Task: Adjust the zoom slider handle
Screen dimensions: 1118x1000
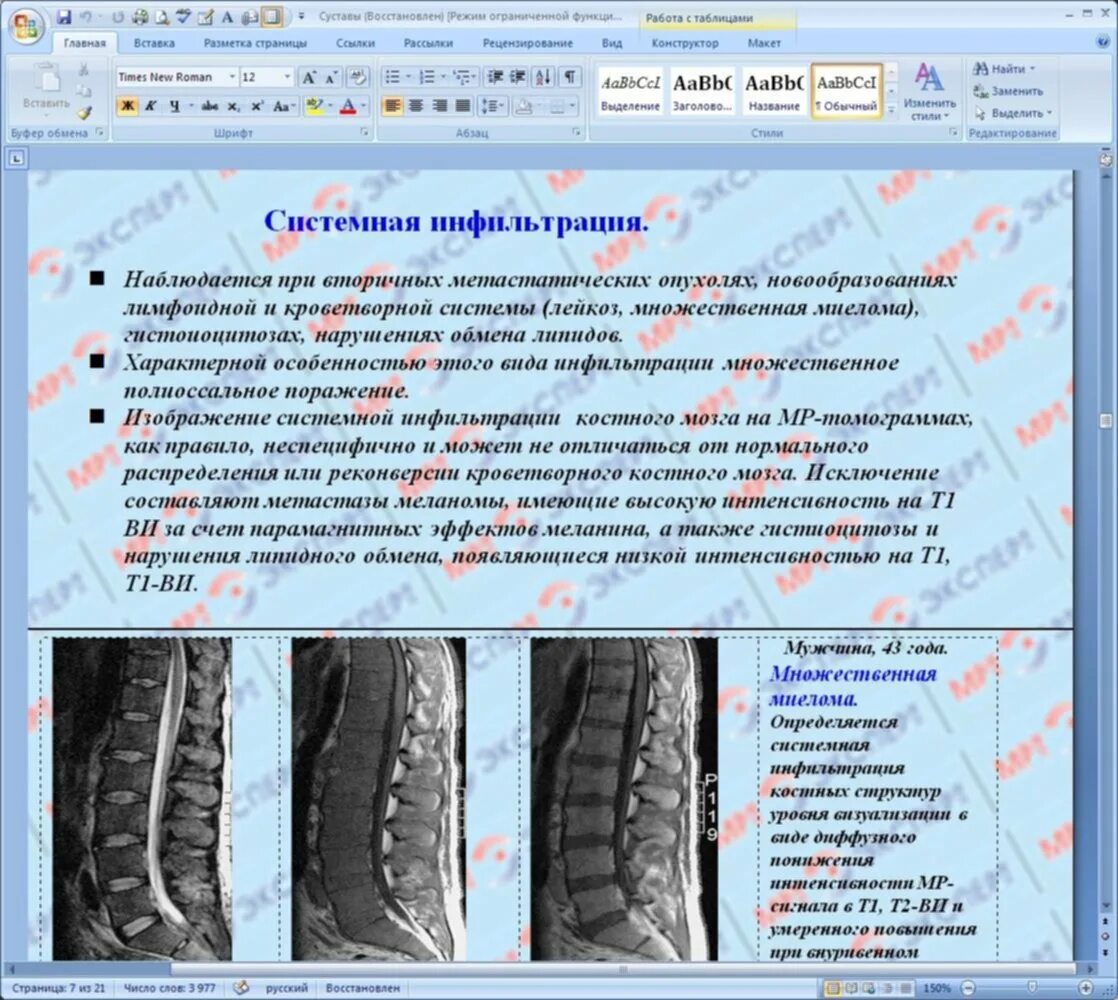Action: pyautogui.click(x=1031, y=987)
